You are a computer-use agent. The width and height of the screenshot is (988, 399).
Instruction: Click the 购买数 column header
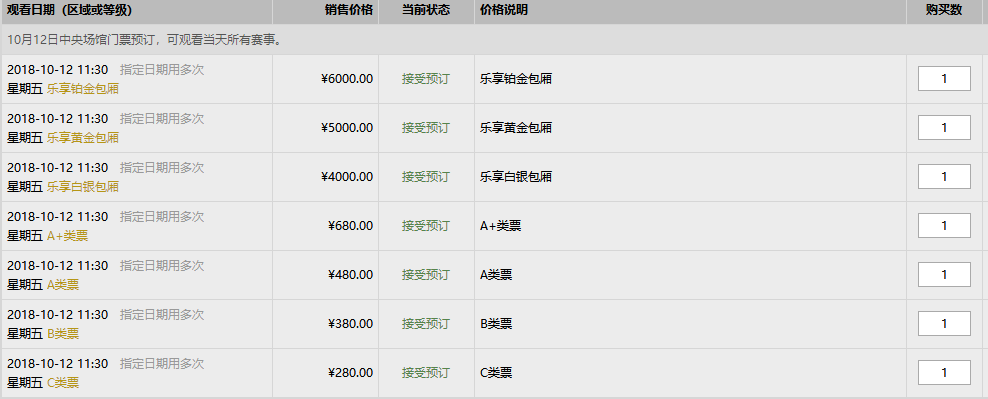[x=944, y=10]
